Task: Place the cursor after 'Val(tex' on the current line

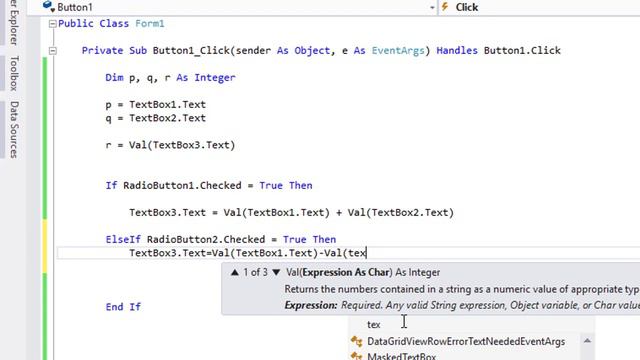Action: [367, 253]
